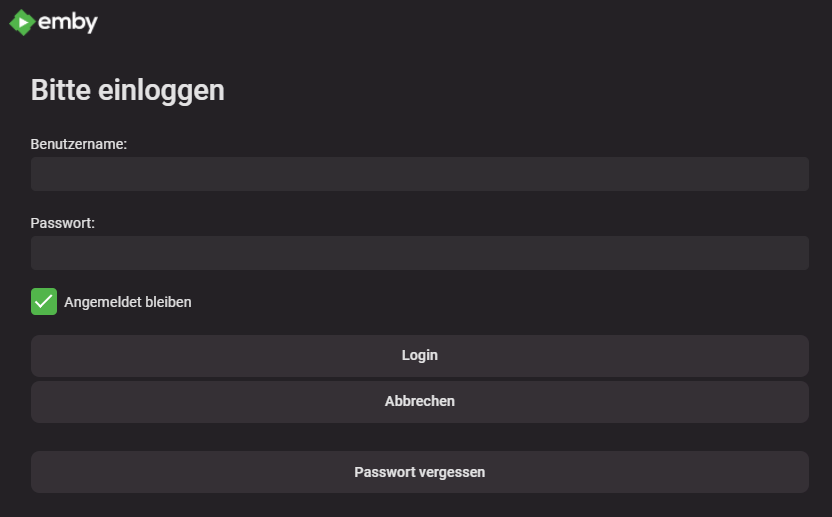Viewport: 832px width, 517px height.
Task: Select the password text box under Passwort
Action: click(420, 253)
